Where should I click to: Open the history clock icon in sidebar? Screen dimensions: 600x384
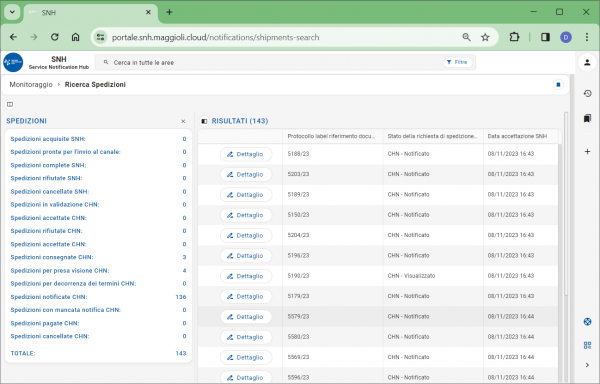[587, 93]
